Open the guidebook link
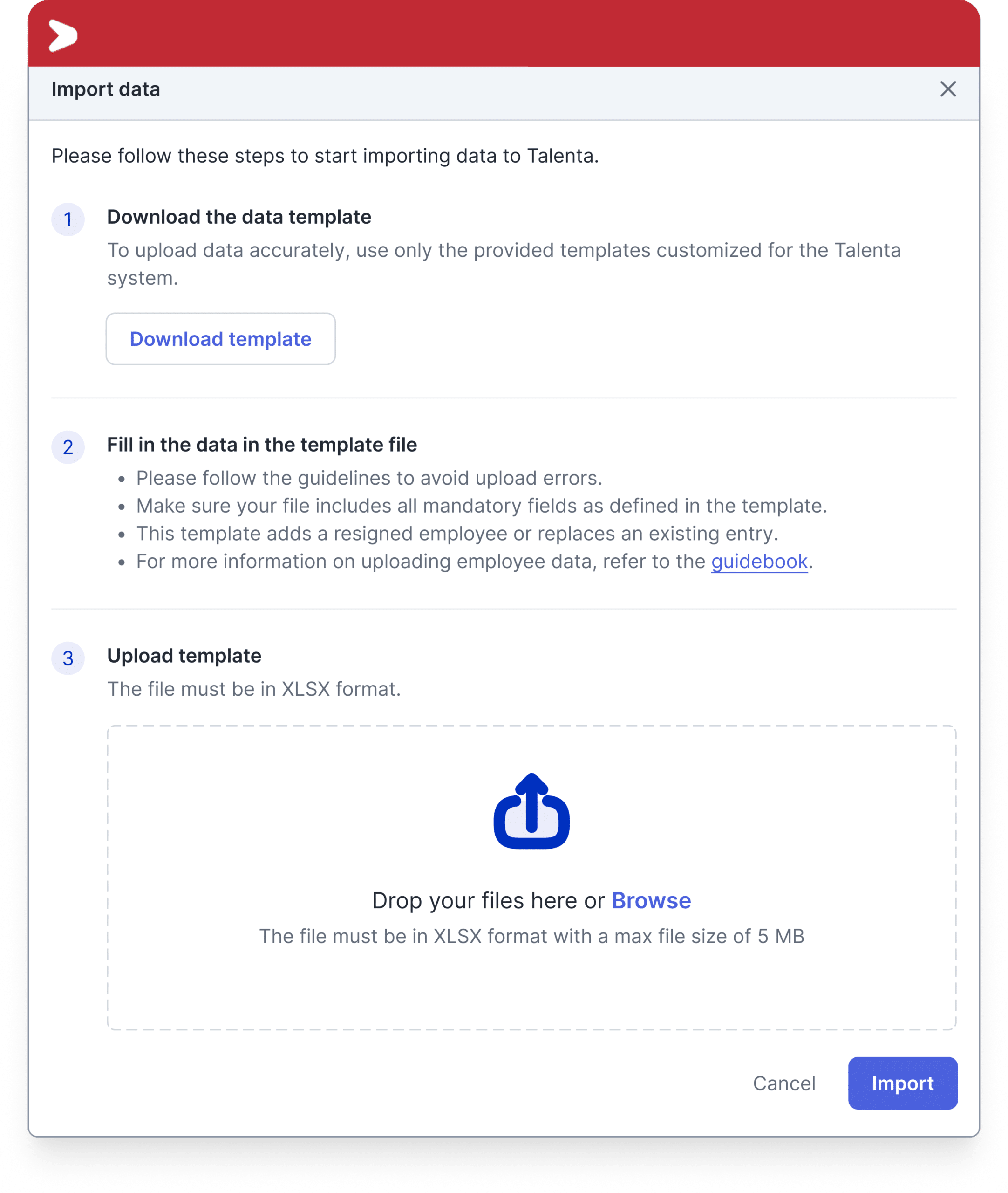The height and width of the screenshot is (1193, 1008). point(759,562)
